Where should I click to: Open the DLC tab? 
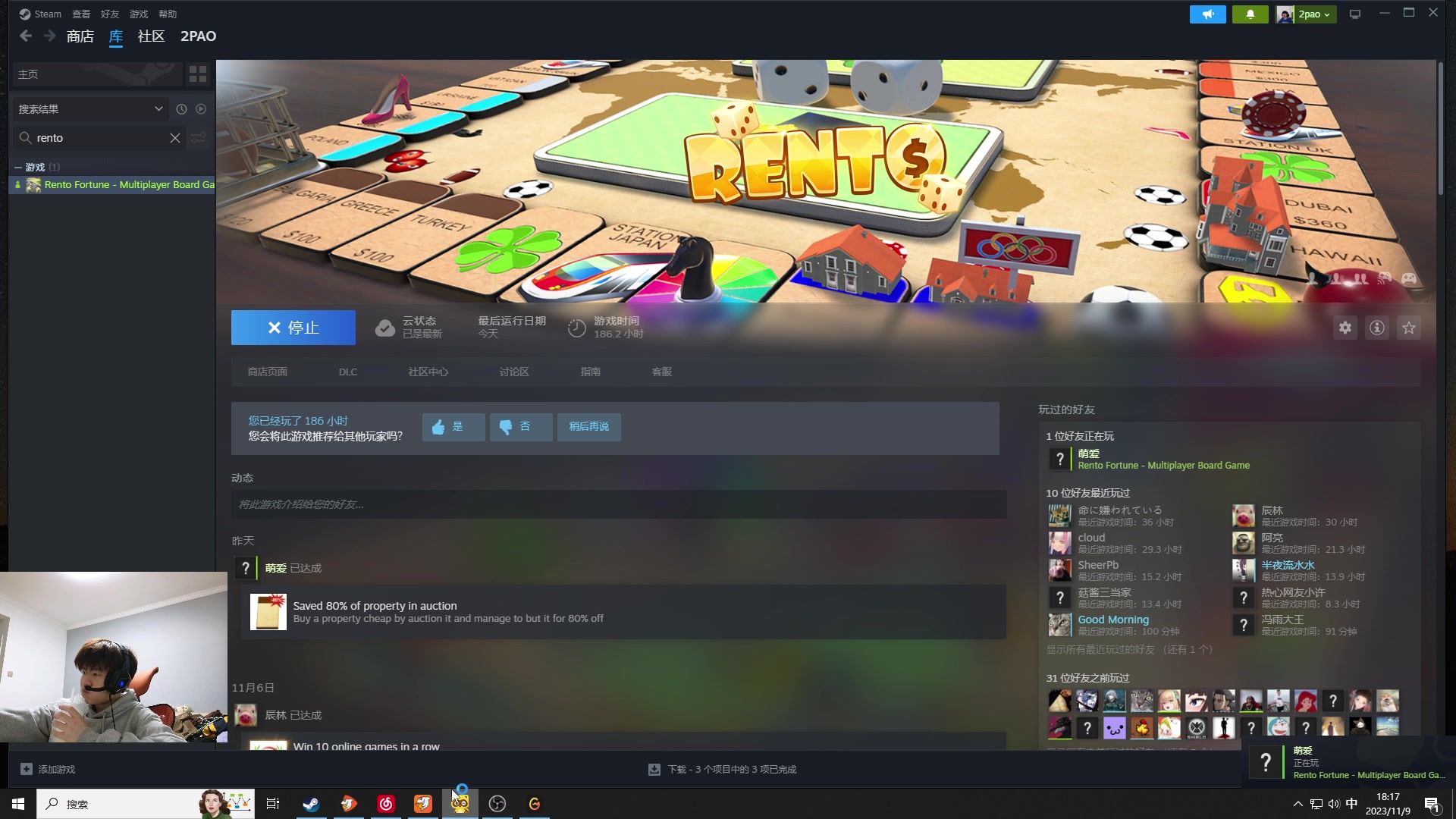point(348,372)
